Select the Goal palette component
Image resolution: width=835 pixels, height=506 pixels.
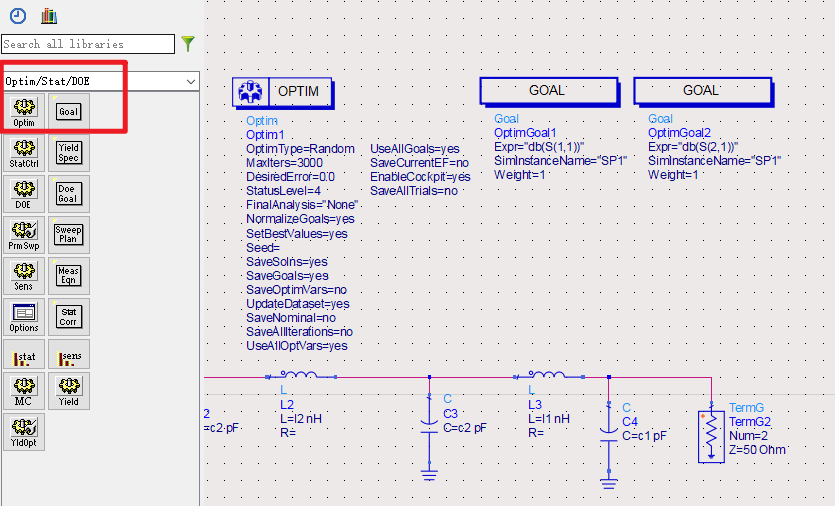pos(69,111)
